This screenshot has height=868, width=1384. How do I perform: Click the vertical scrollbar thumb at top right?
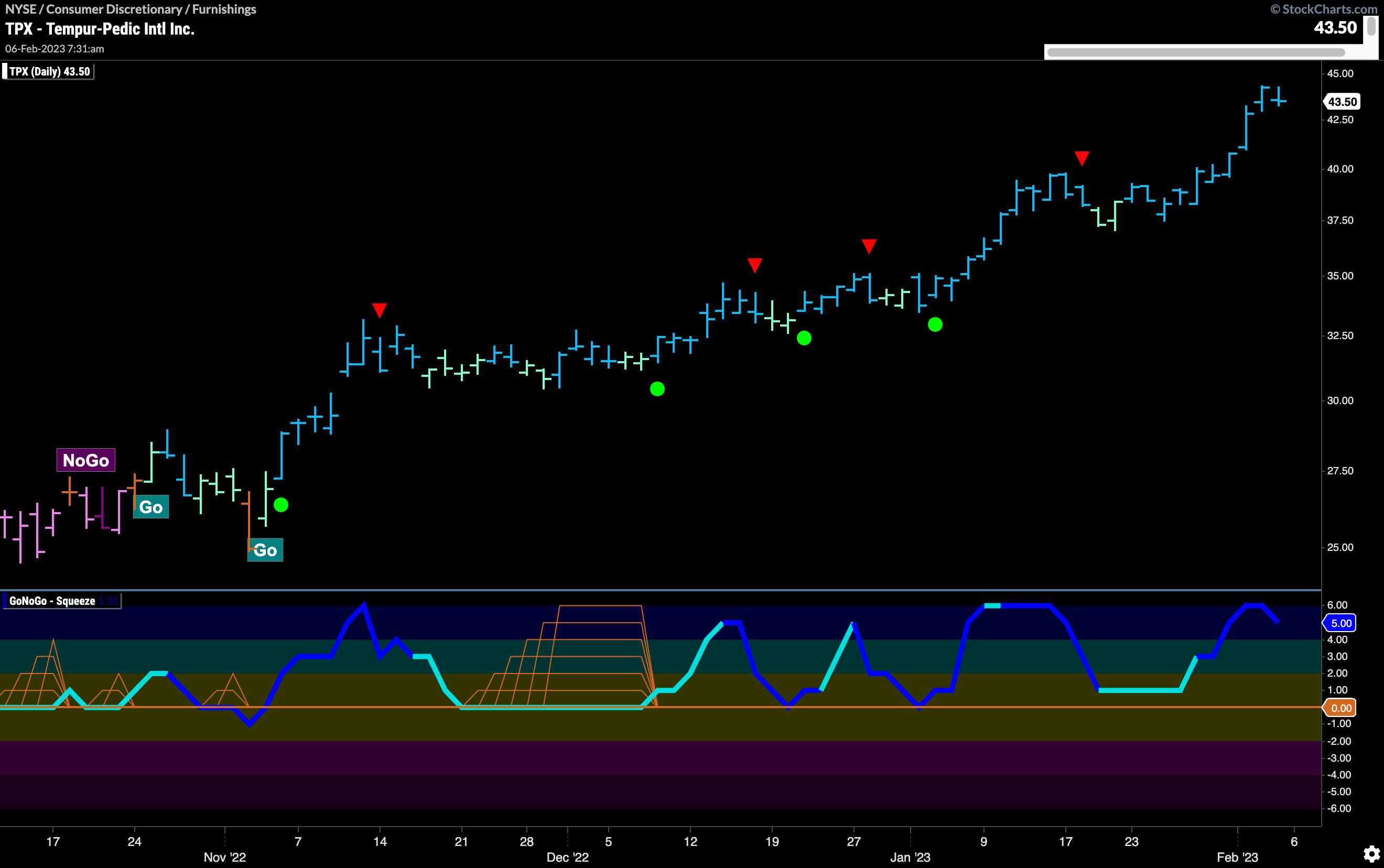click(x=1371, y=26)
